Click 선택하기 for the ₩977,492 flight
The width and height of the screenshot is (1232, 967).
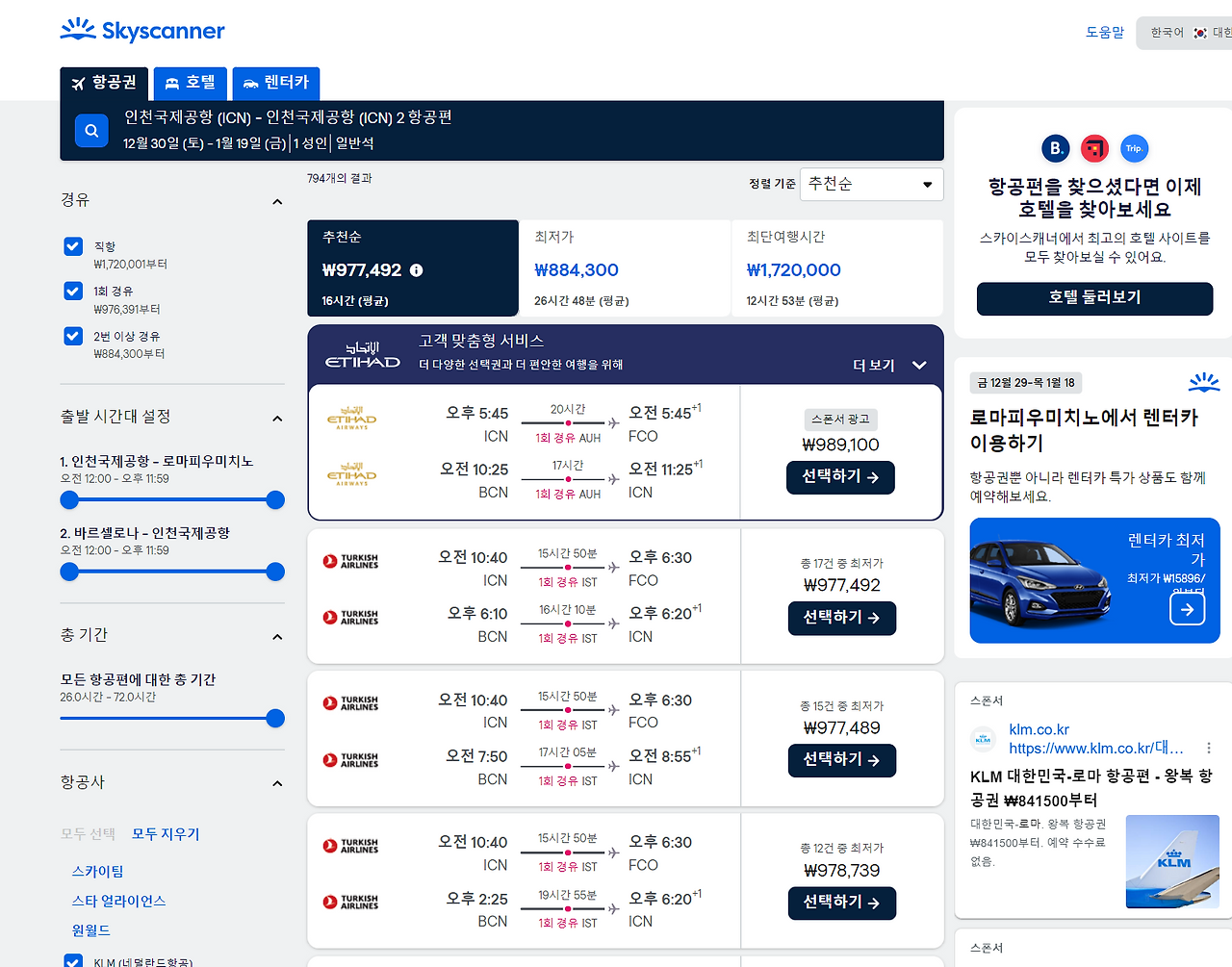[842, 618]
